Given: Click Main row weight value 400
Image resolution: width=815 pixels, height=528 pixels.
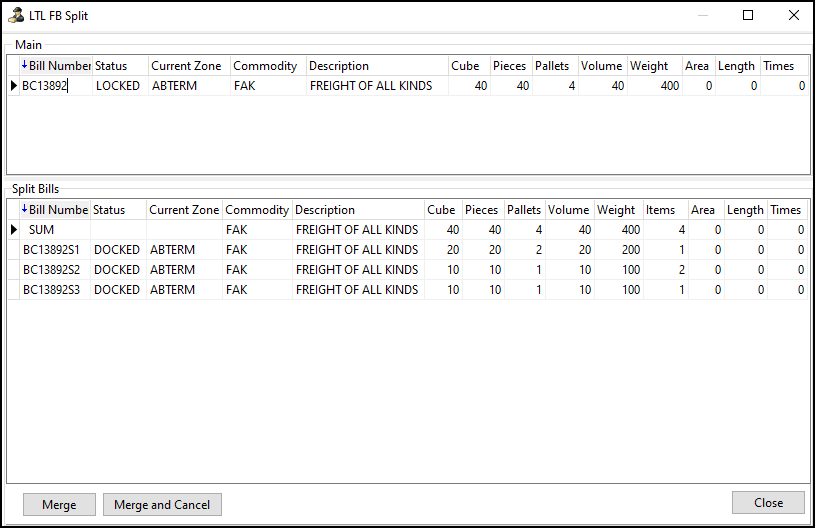Looking at the screenshot, I should coord(654,86).
